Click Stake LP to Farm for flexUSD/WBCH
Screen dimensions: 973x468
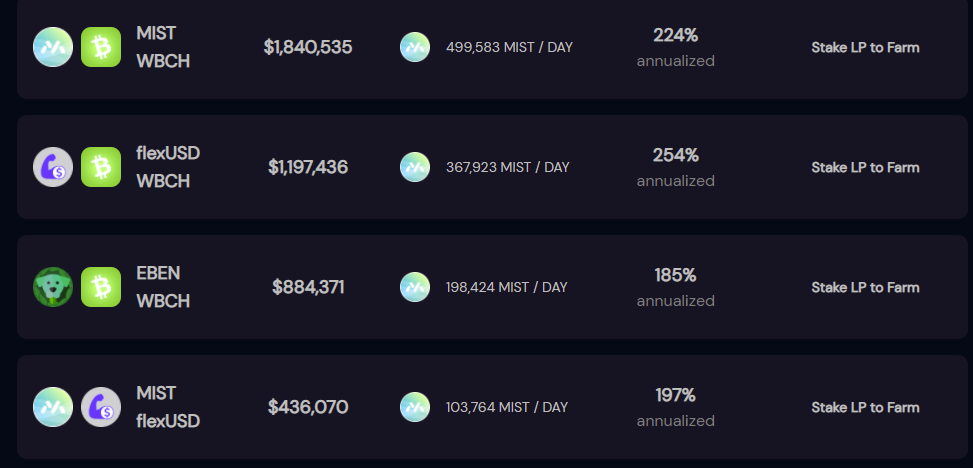pos(865,168)
